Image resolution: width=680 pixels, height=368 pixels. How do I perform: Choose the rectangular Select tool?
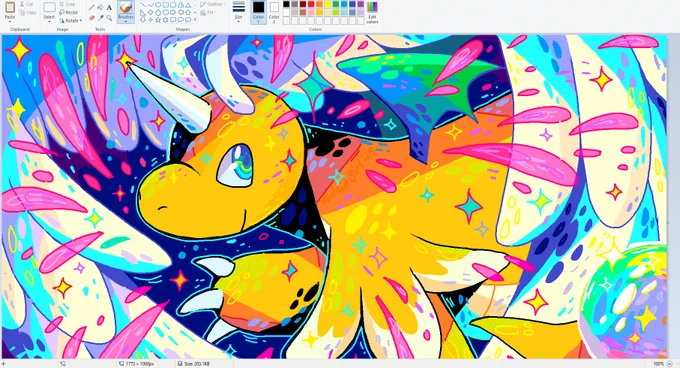(49, 7)
